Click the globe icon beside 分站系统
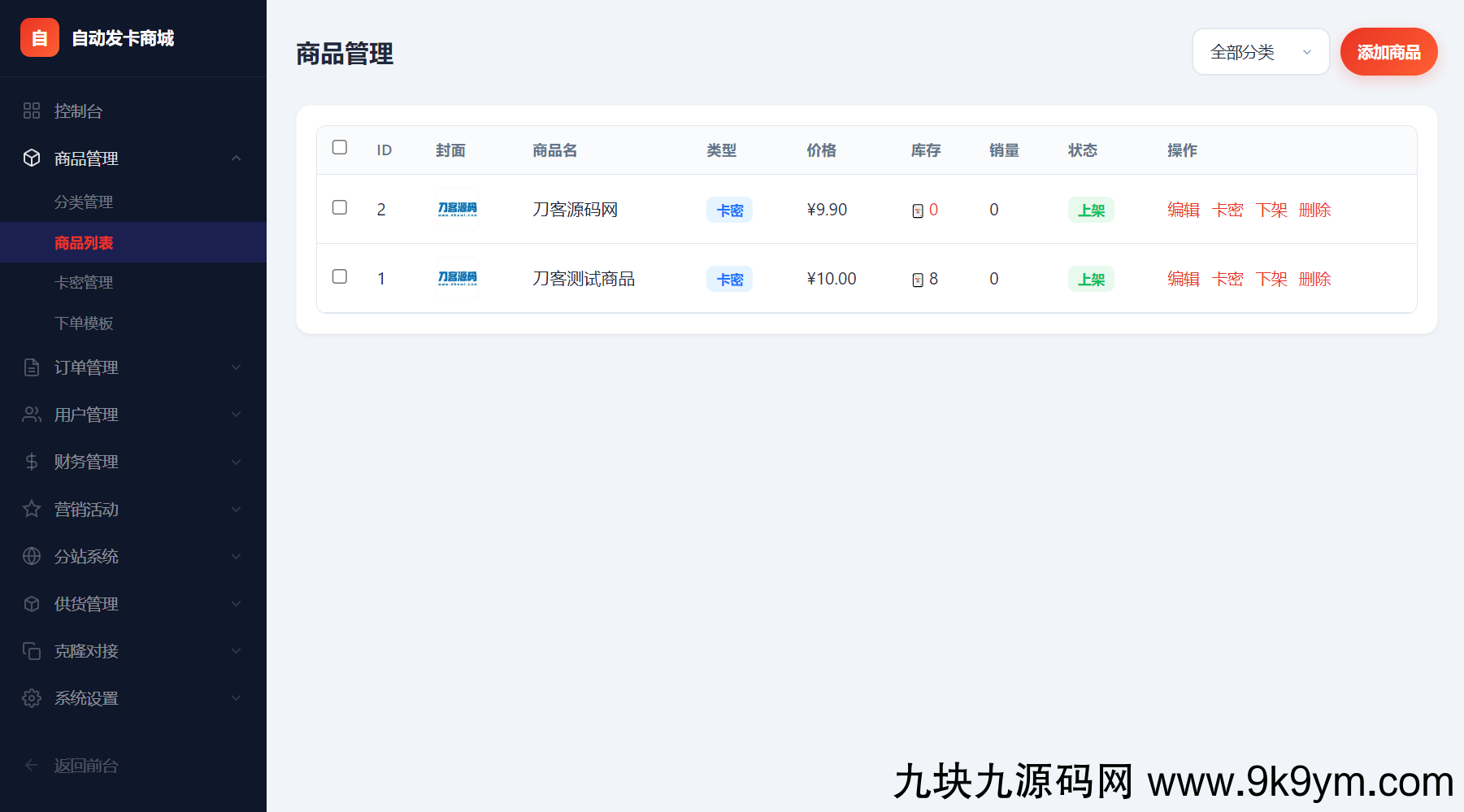Viewport: 1464px width, 812px height. point(32,556)
